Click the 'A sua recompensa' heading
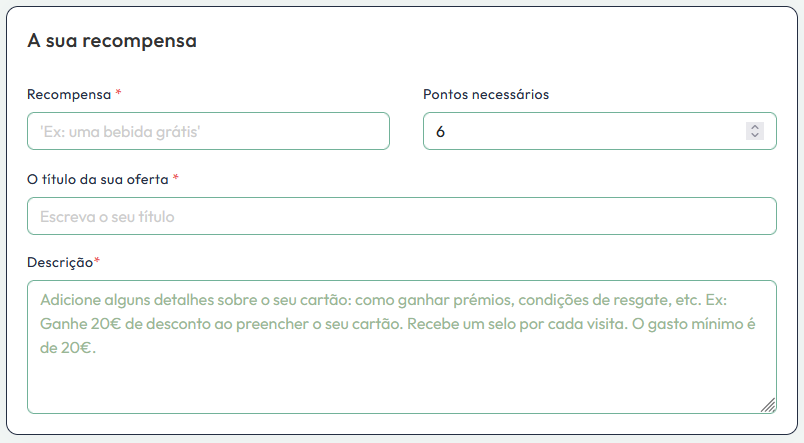The height and width of the screenshot is (443, 804). (x=111, y=41)
